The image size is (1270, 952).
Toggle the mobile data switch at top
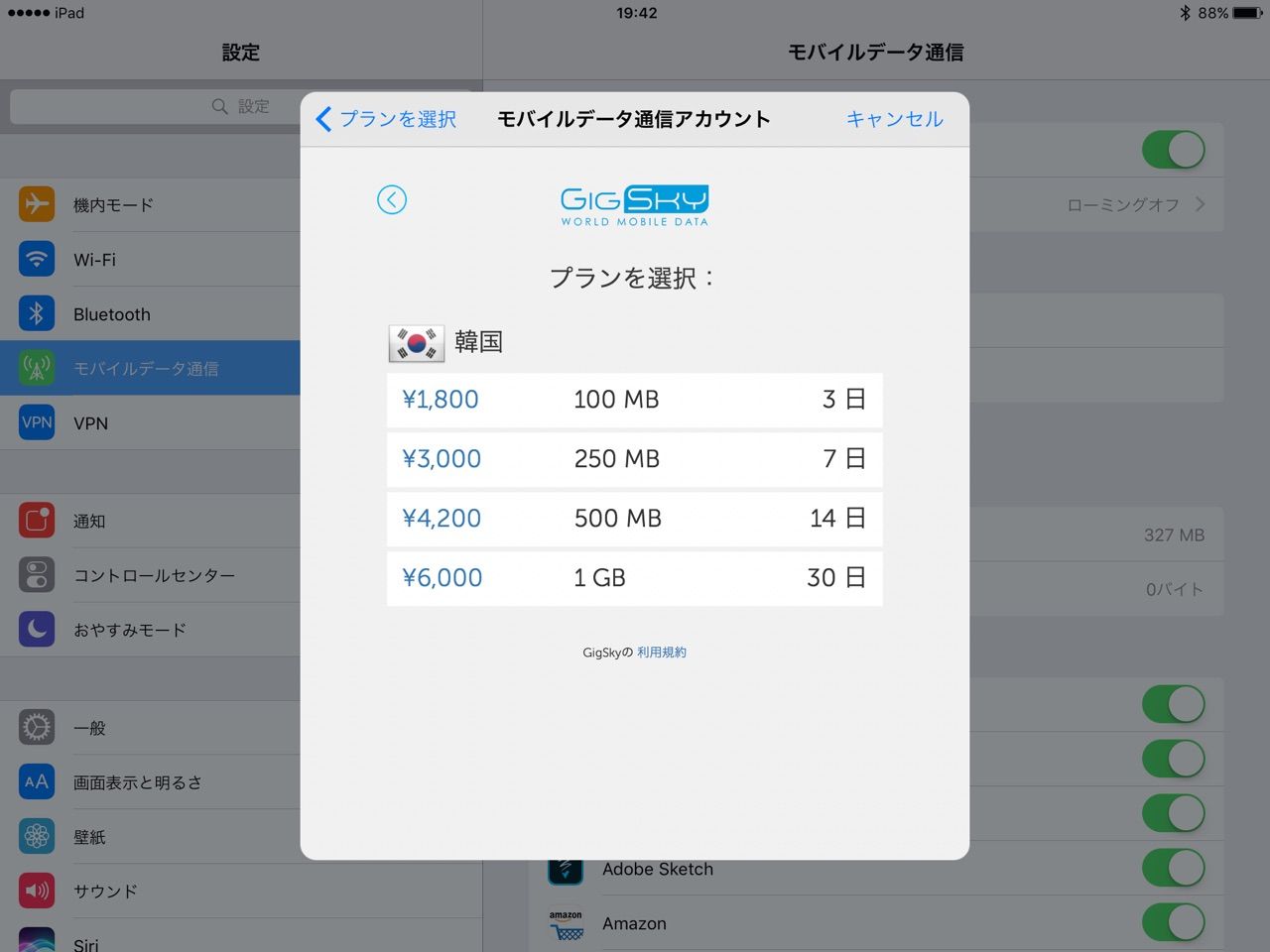pos(1174,151)
